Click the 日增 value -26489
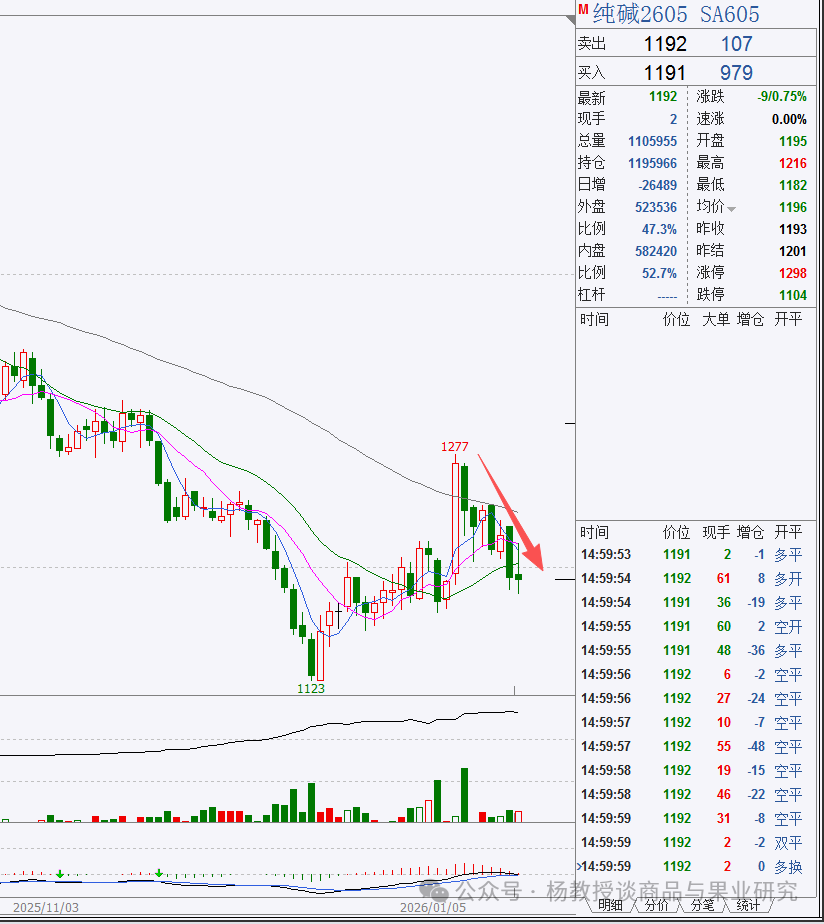Viewport: 824px width, 924px height. (x=658, y=186)
